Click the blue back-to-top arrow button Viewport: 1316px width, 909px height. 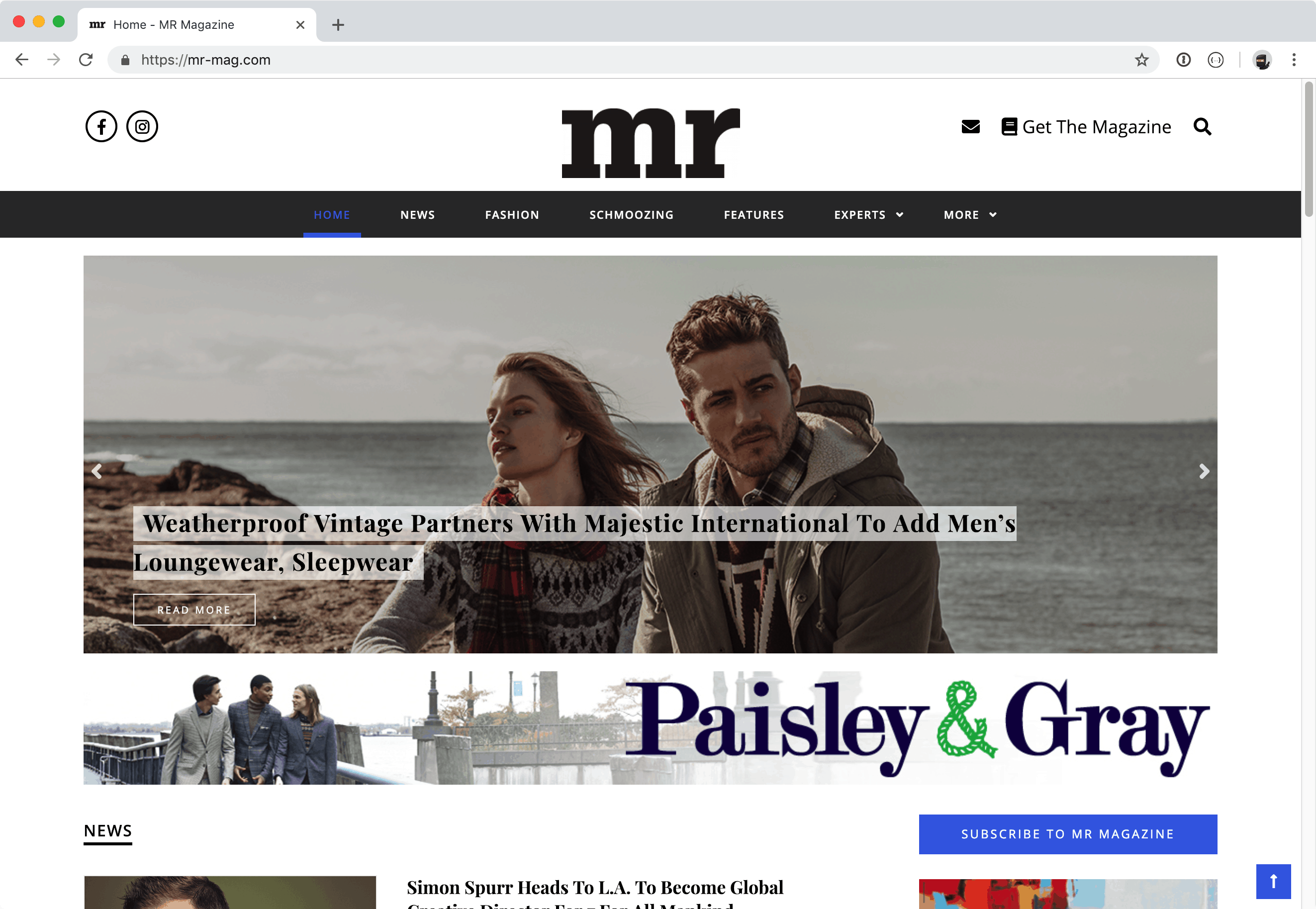(x=1273, y=881)
